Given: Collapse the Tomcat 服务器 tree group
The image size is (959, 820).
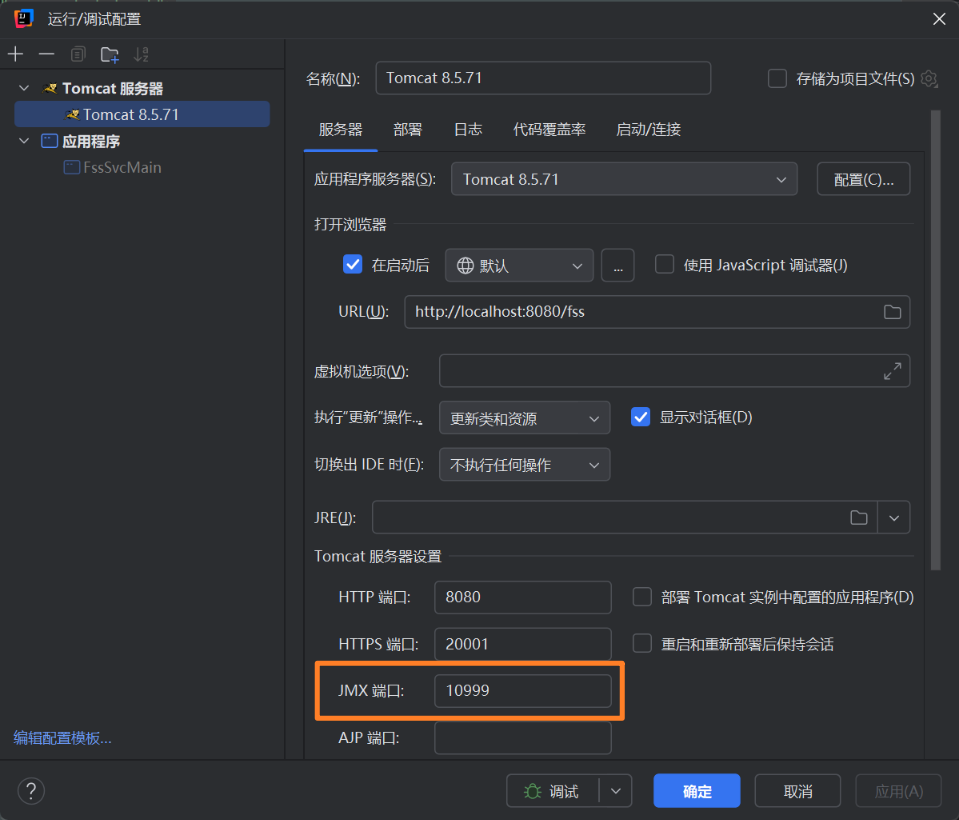Looking at the screenshot, I should click(x=22, y=87).
